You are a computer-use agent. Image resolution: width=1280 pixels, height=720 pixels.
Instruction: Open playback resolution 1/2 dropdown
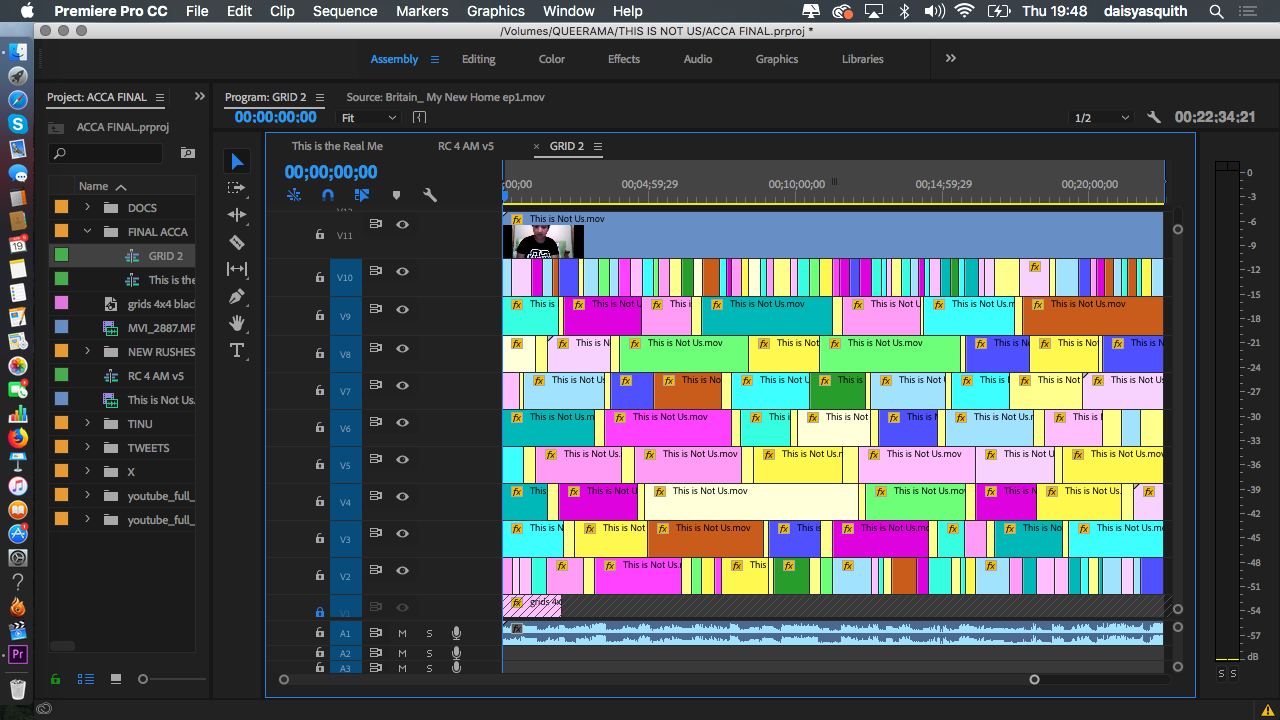[x=1102, y=117]
